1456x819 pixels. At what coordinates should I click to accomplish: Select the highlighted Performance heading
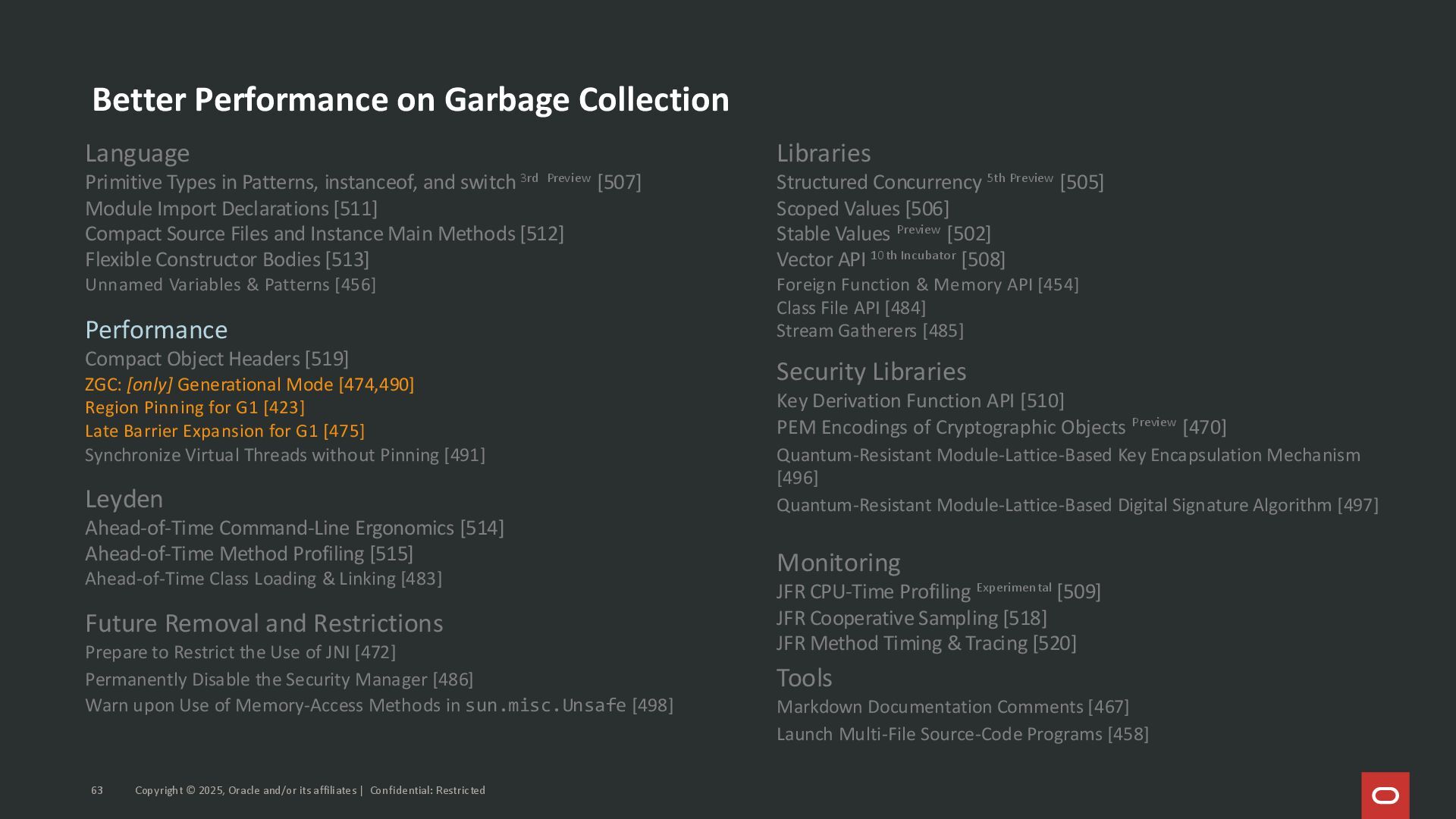click(156, 330)
